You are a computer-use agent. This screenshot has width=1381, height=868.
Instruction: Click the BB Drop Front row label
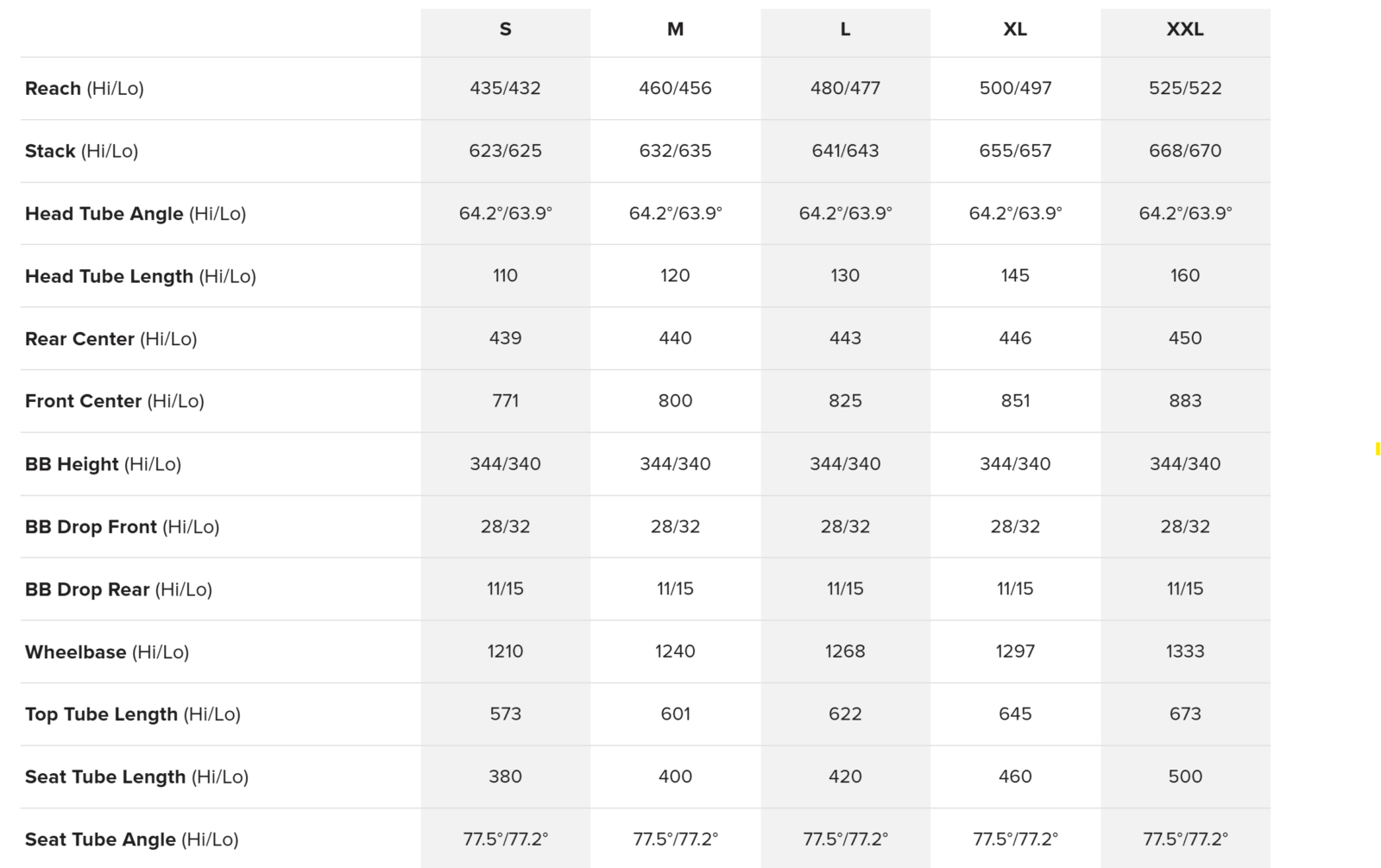(x=122, y=527)
